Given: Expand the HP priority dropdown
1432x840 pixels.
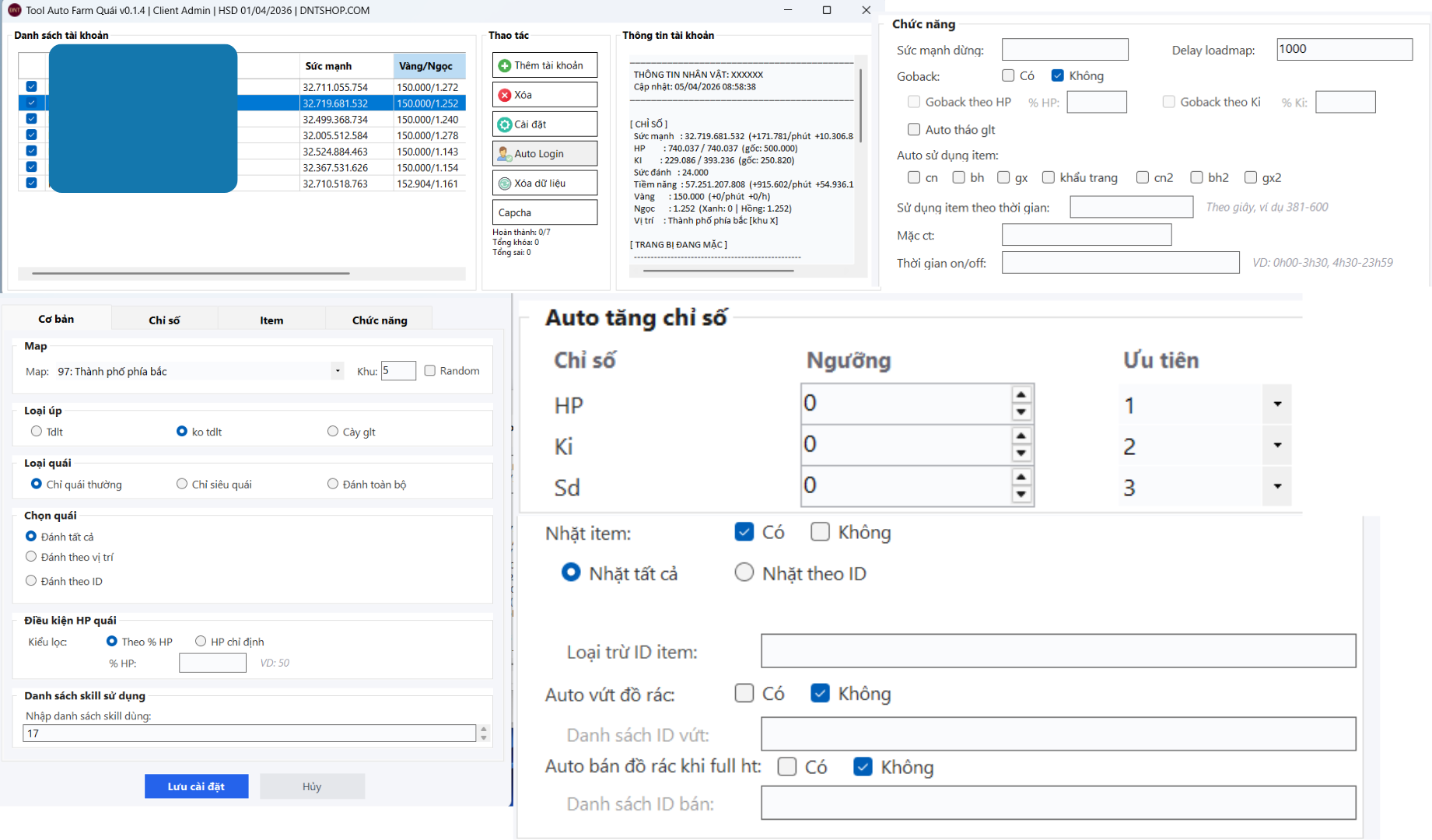Looking at the screenshot, I should coord(1277,404).
